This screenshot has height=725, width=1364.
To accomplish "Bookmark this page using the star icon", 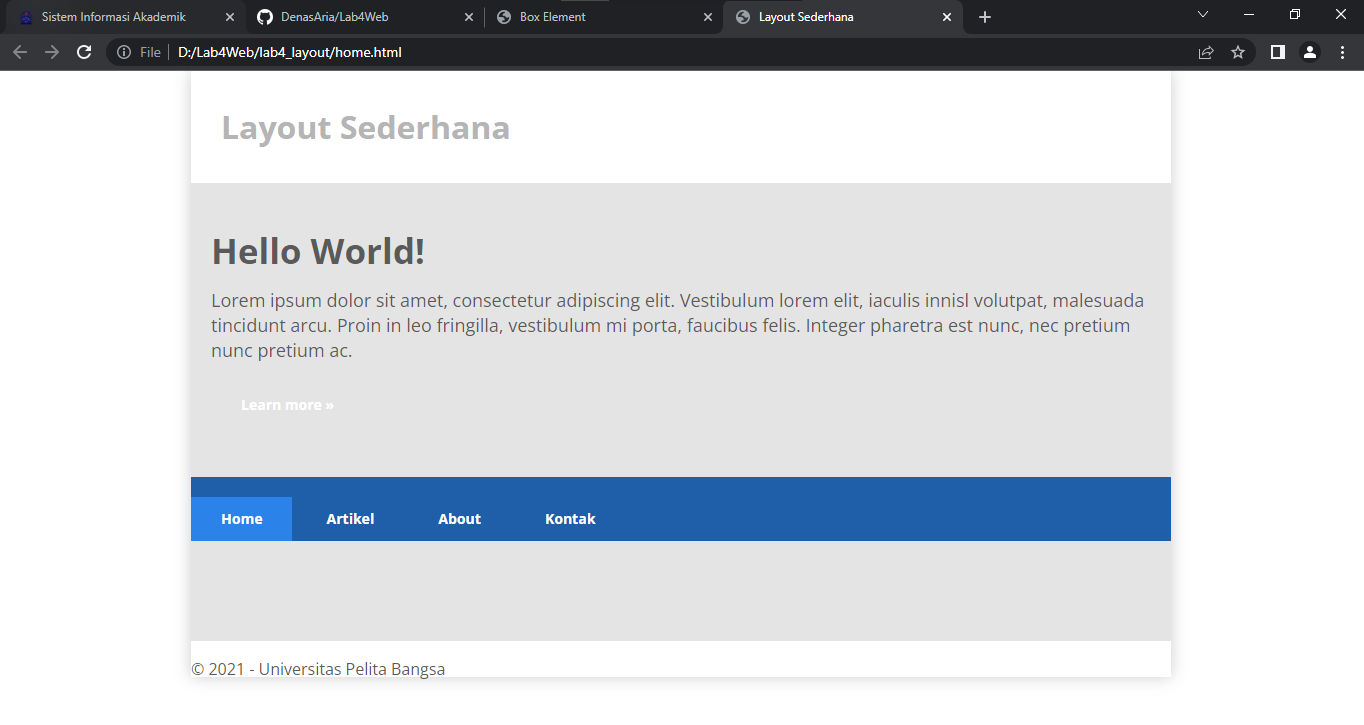I will point(1238,52).
